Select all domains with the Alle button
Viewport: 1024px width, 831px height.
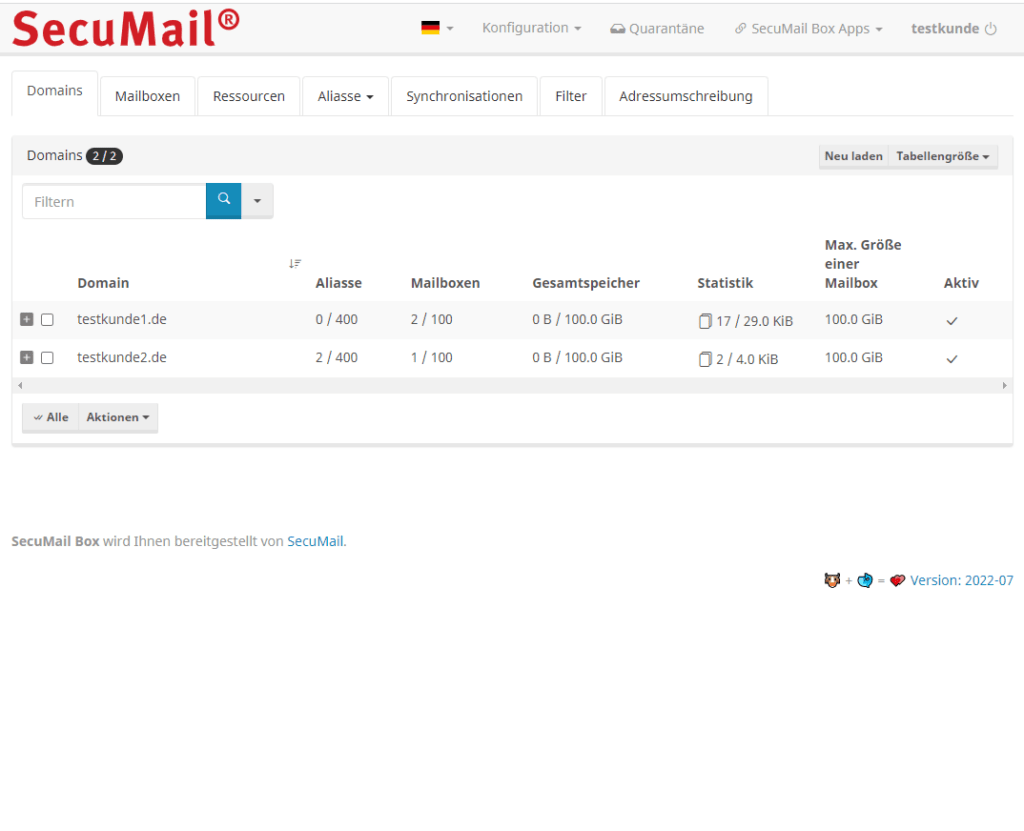49,417
